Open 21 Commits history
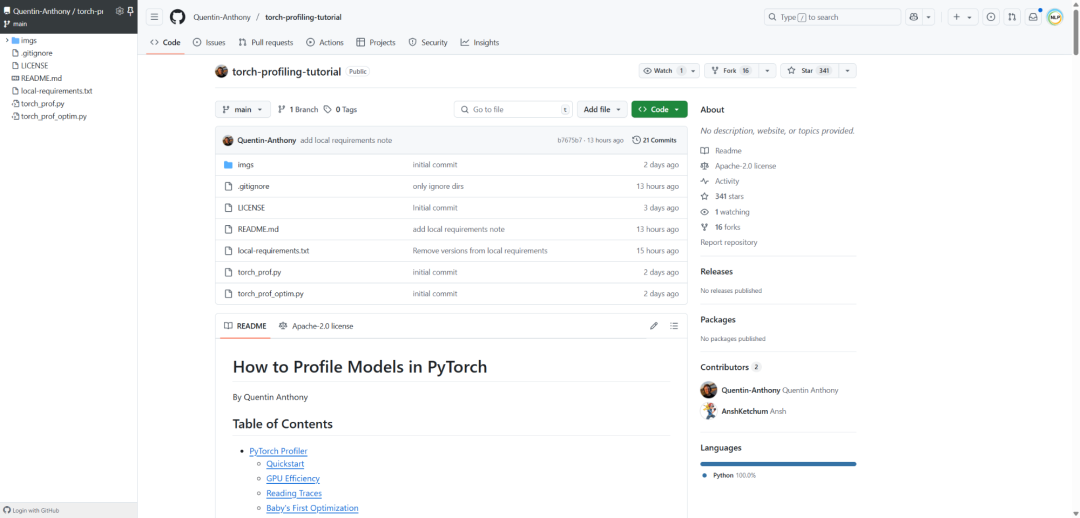 pos(654,140)
